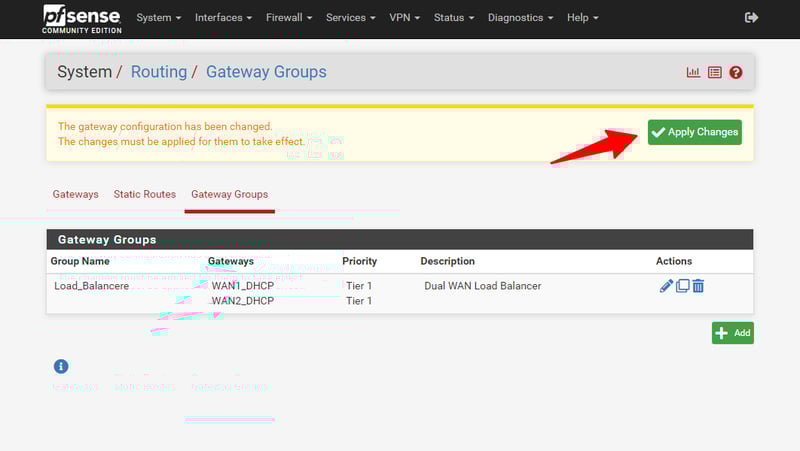Open the Interfaces dropdown menu
This screenshot has height=451, width=800.
click(x=223, y=18)
